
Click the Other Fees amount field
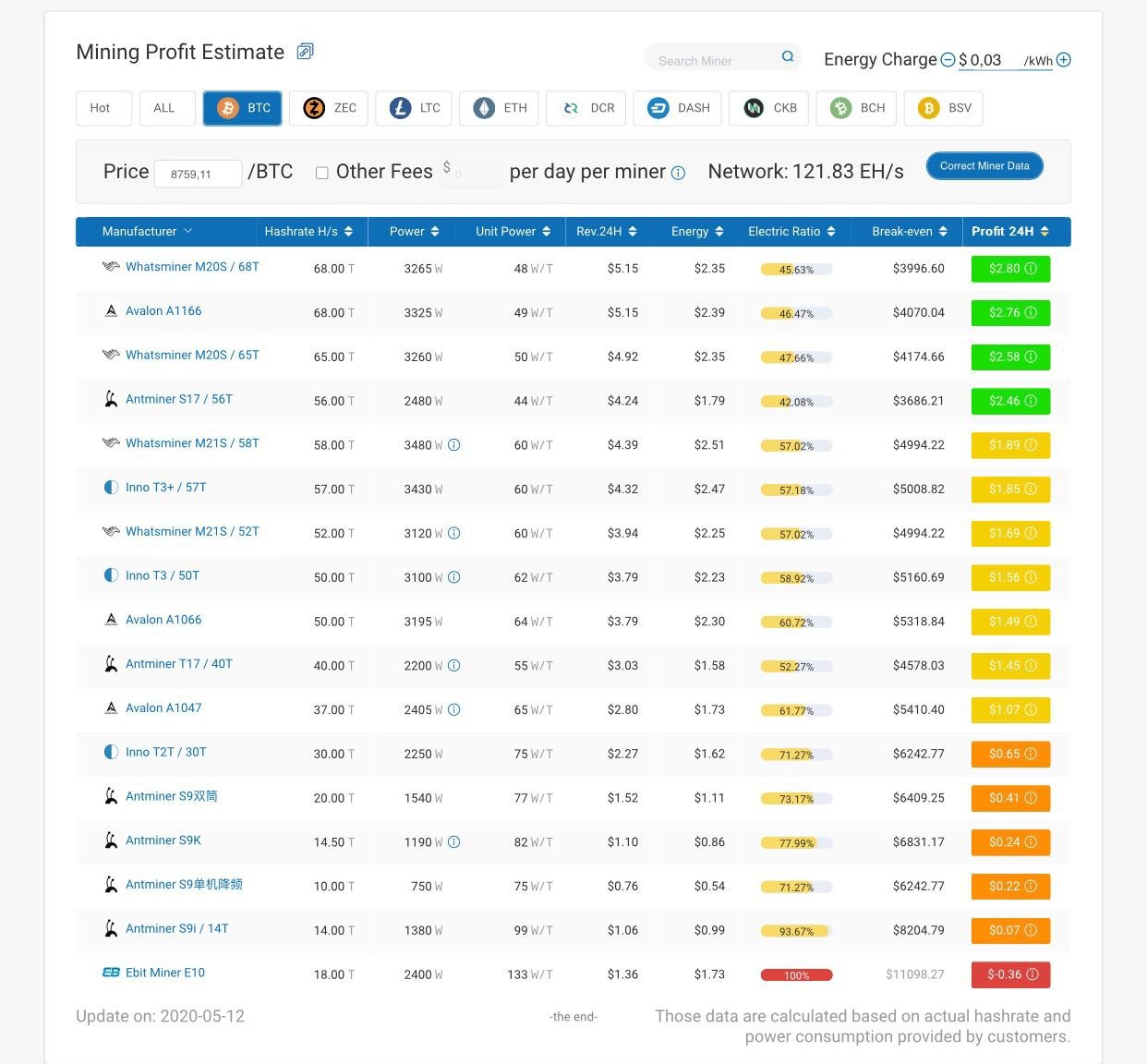[472, 174]
